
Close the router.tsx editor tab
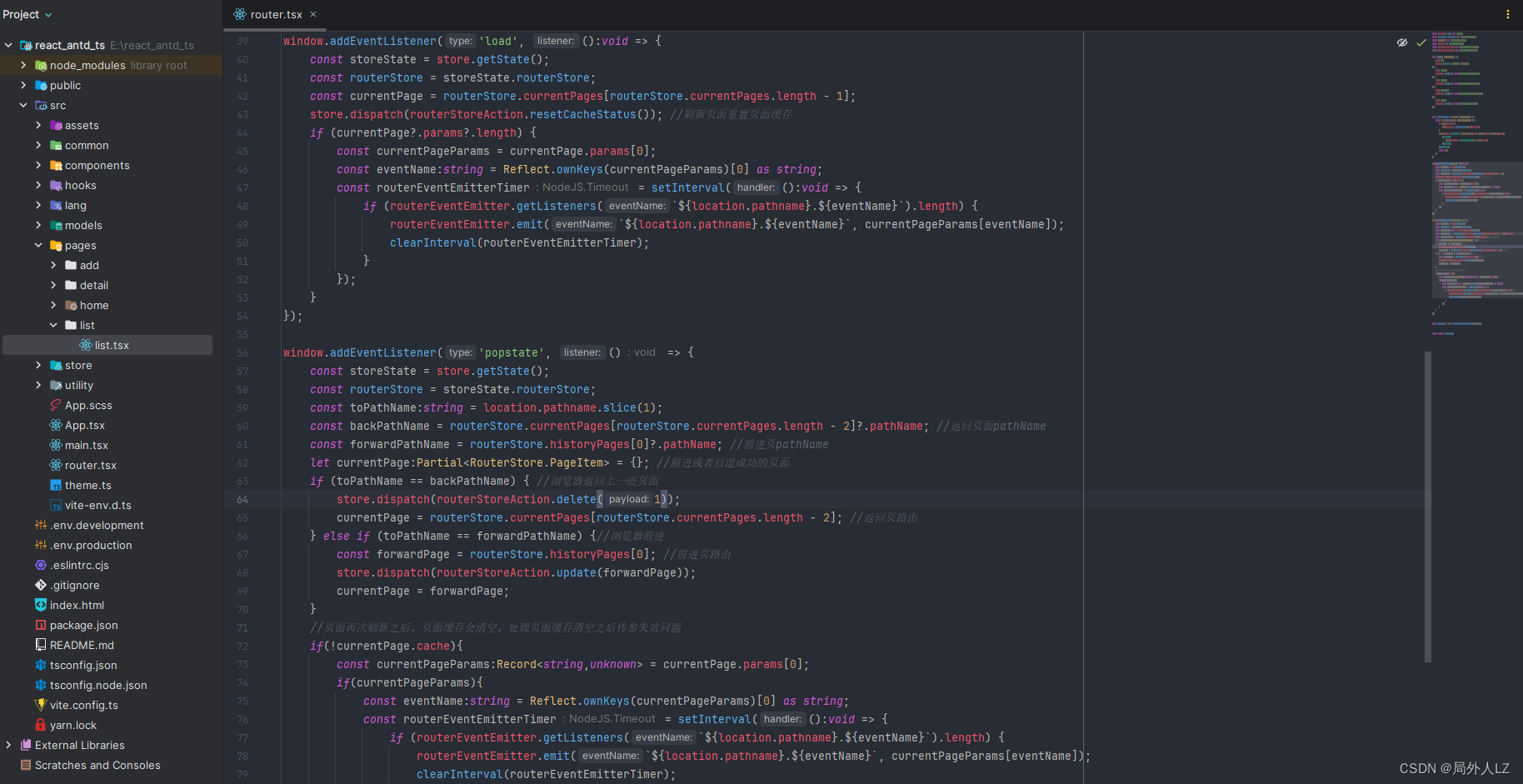pos(313,14)
